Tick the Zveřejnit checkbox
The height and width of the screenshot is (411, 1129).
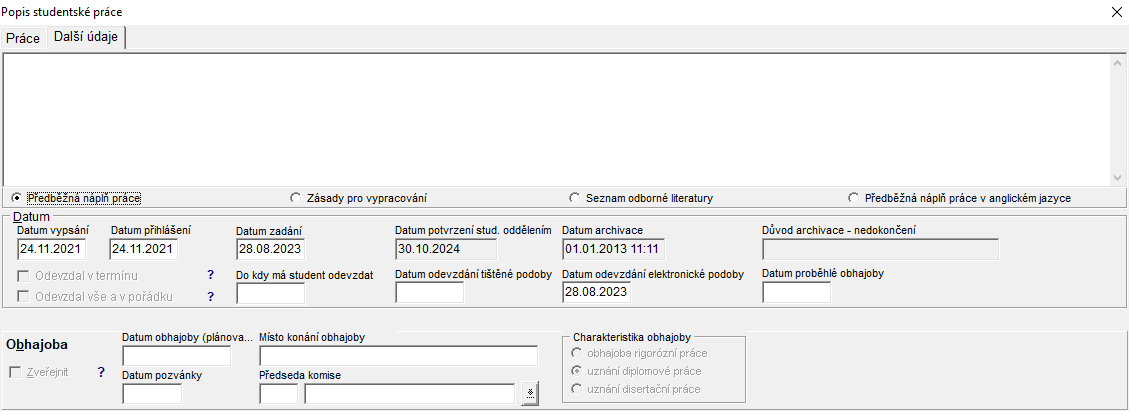click(16, 373)
